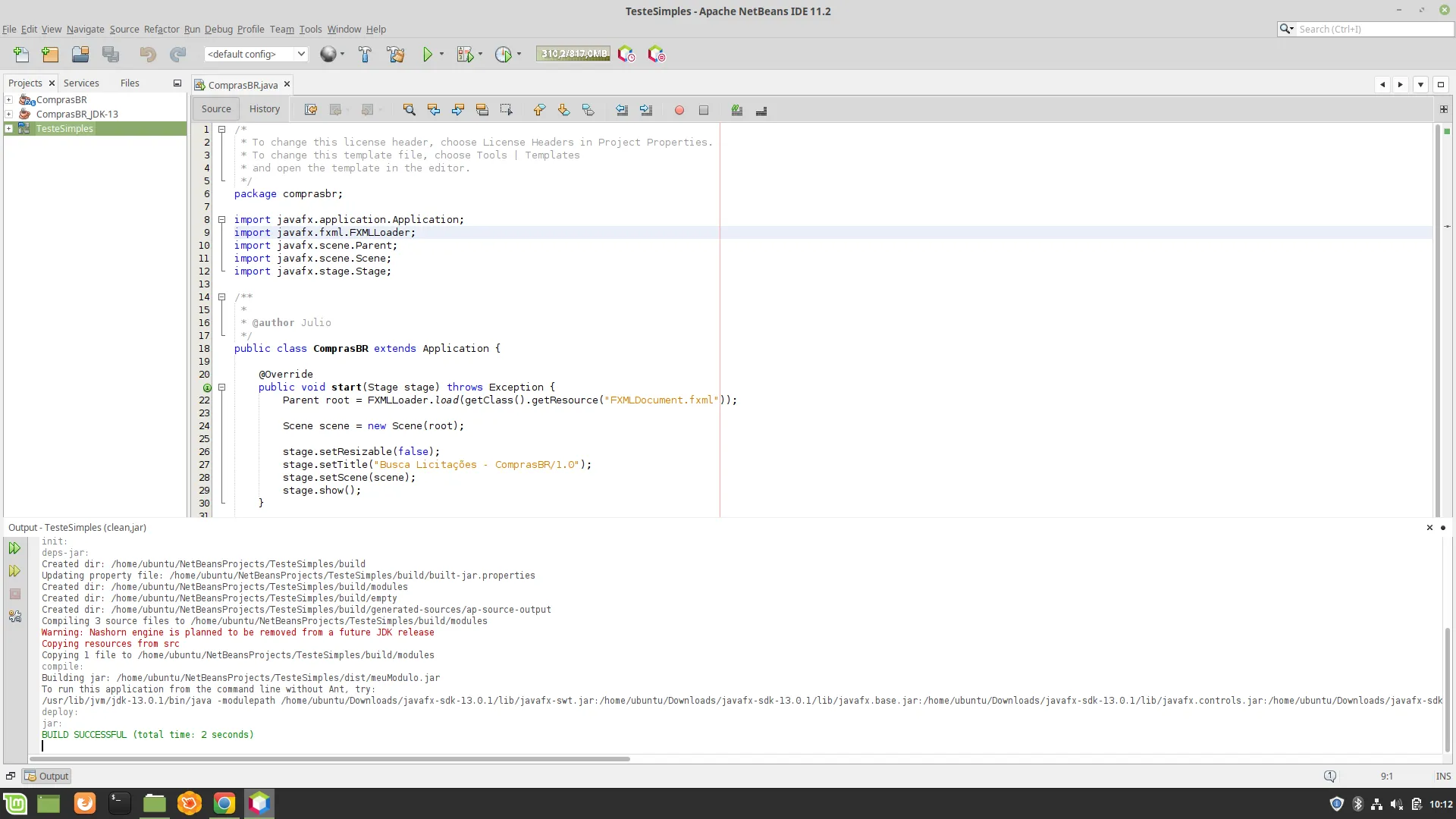Switch to the Services tab
The height and width of the screenshot is (819, 1456).
(x=81, y=83)
